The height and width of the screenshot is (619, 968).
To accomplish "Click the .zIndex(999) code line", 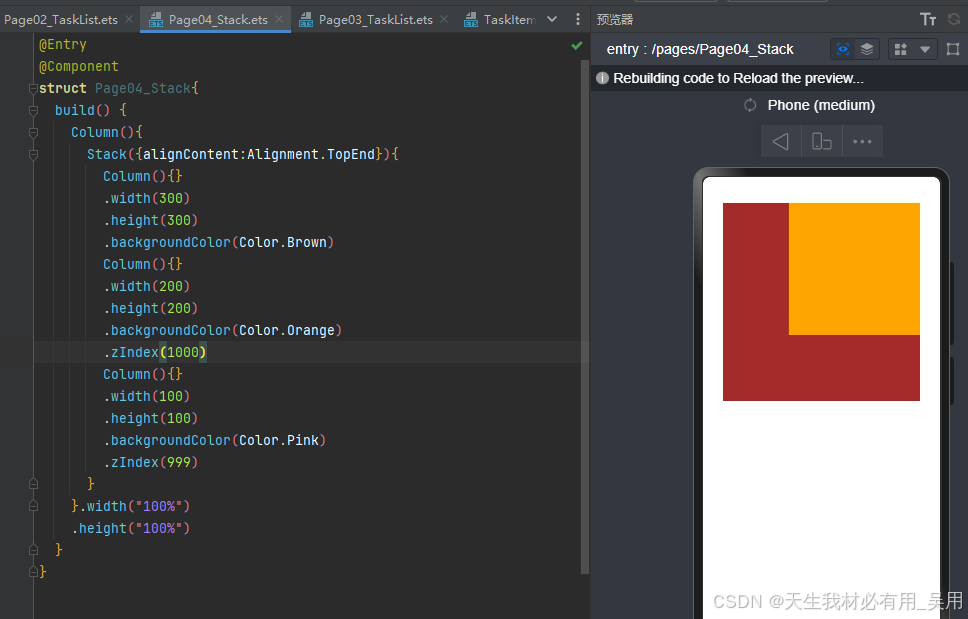I will [x=151, y=462].
